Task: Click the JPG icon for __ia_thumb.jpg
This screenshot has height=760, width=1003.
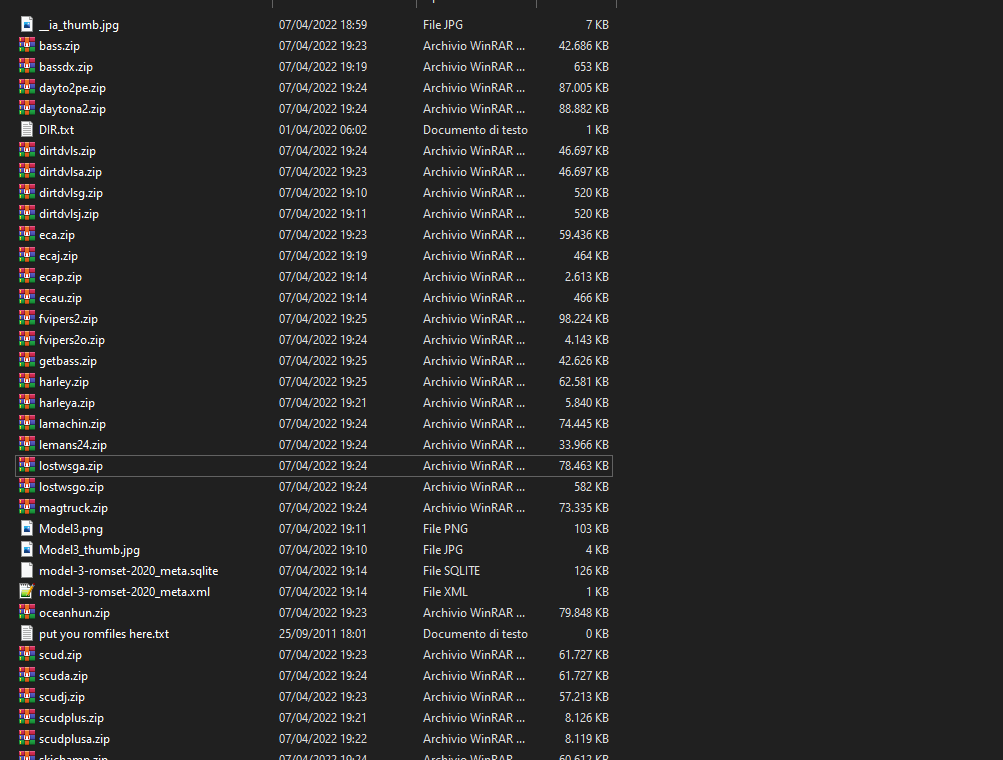Action: (x=27, y=24)
